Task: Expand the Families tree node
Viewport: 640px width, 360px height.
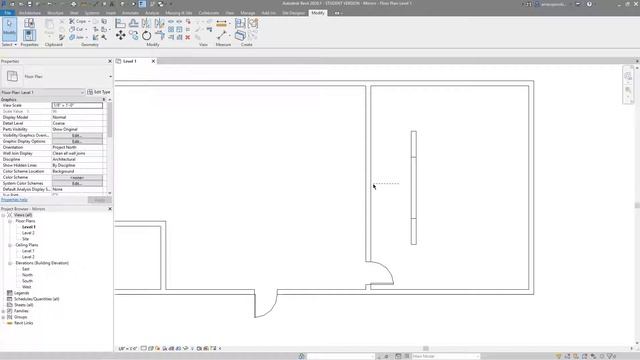Action: (3, 311)
